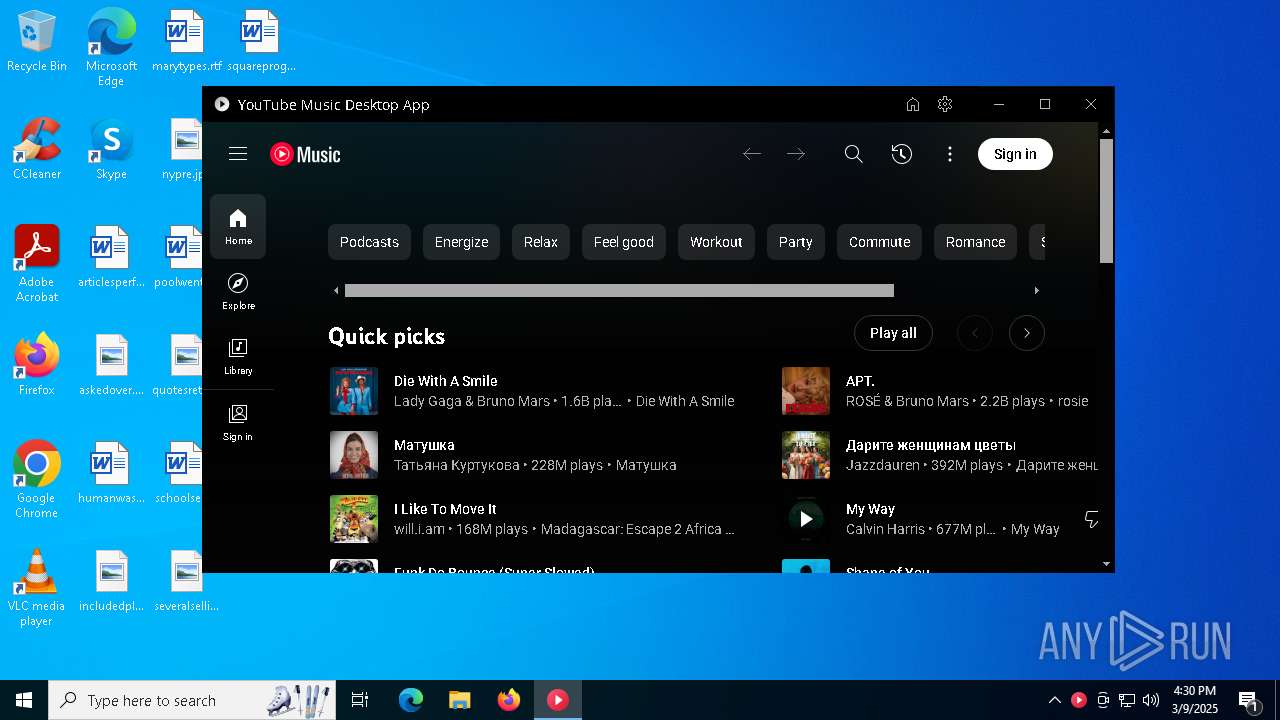
Task: Select Library in the sidebar
Action: pyautogui.click(x=238, y=357)
